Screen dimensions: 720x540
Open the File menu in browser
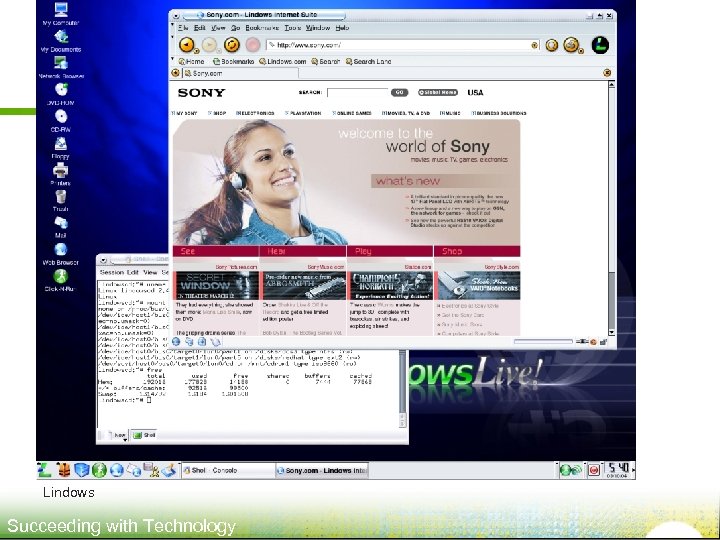point(183,28)
